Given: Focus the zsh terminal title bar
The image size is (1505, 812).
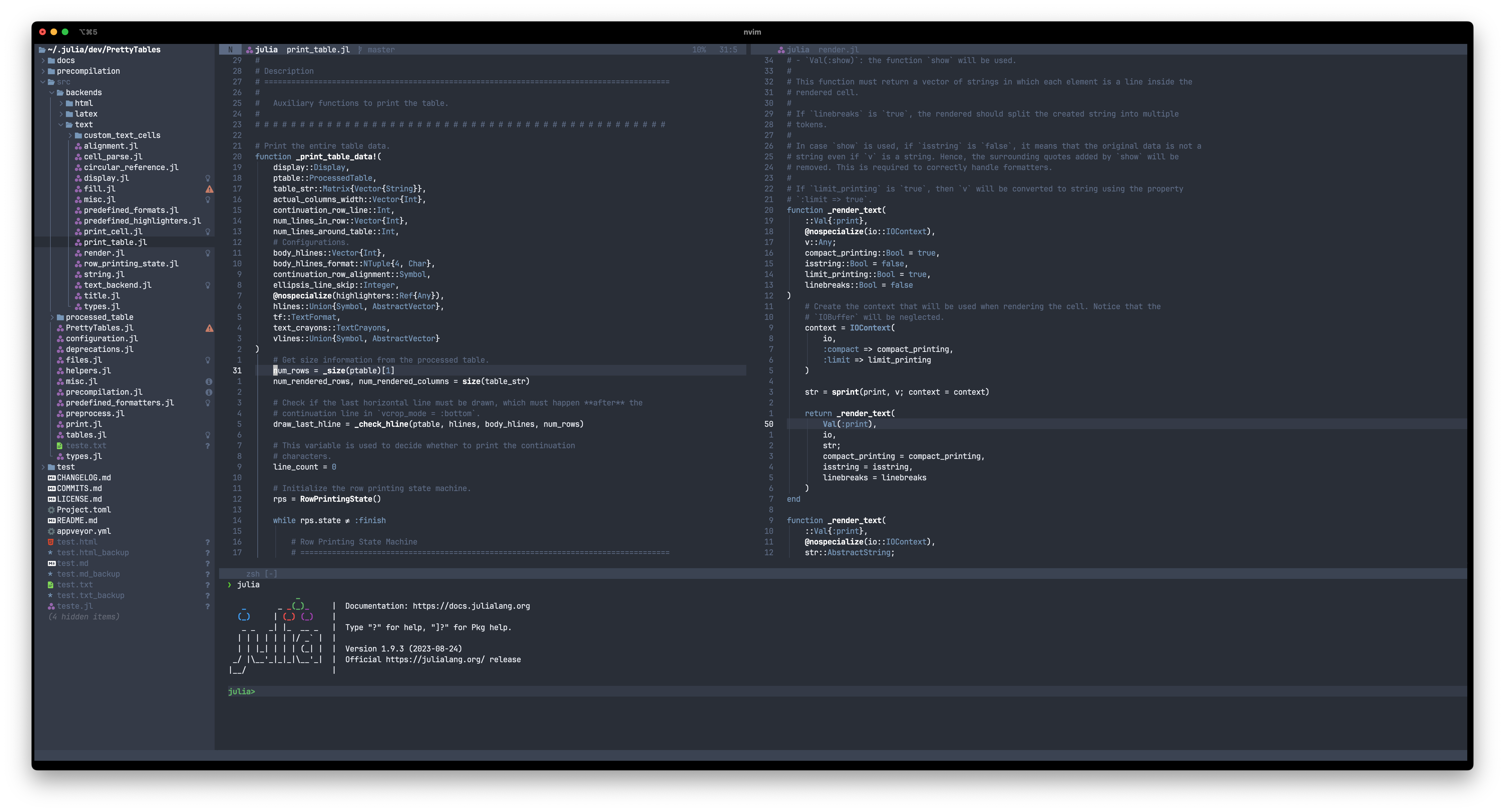Looking at the screenshot, I should tap(261, 574).
